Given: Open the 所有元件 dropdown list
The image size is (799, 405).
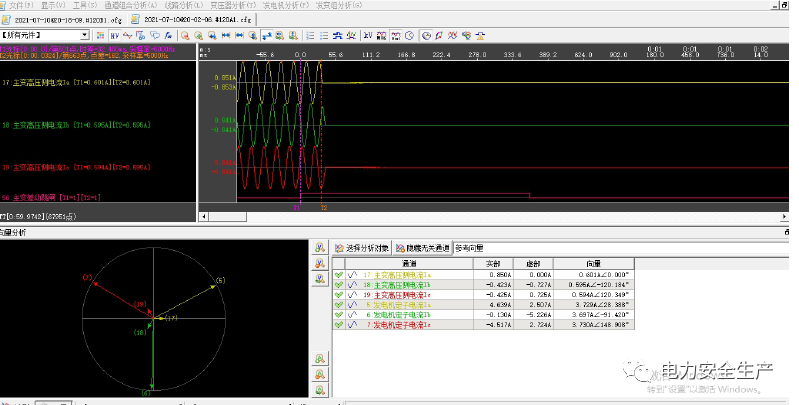Looking at the screenshot, I should (85, 35).
